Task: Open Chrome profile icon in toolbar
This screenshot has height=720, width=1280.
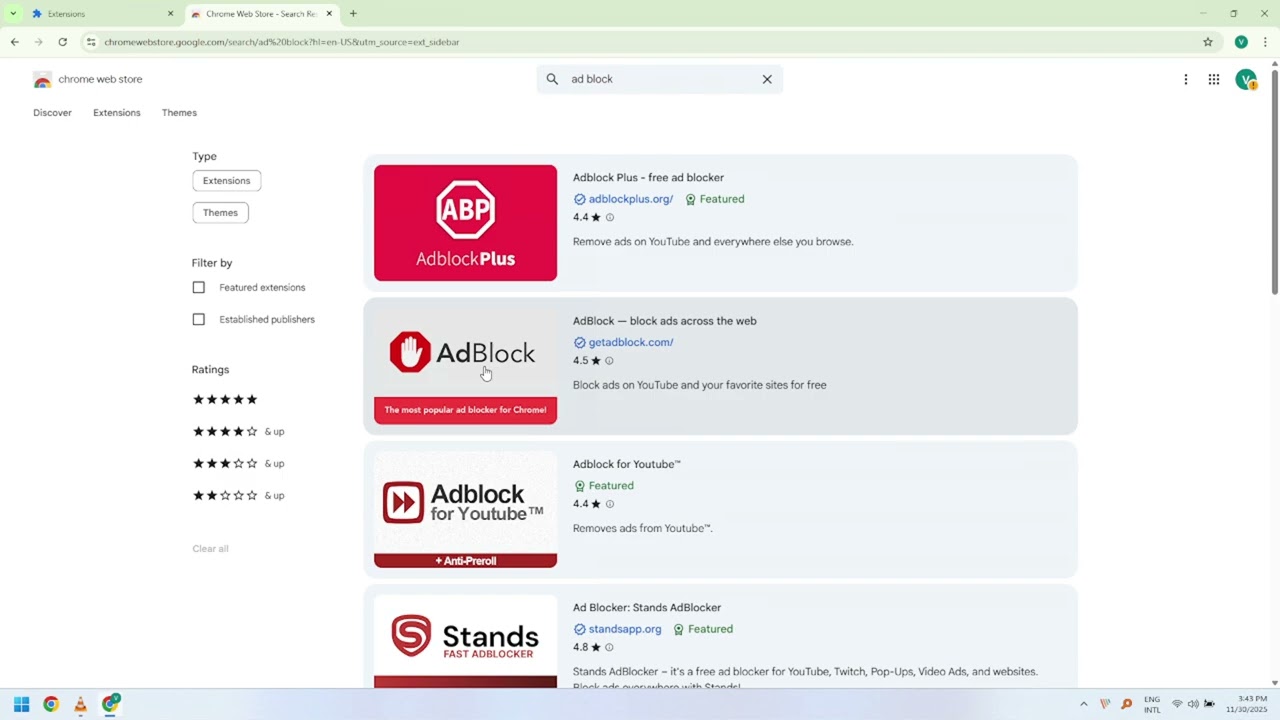Action: coord(1241,42)
